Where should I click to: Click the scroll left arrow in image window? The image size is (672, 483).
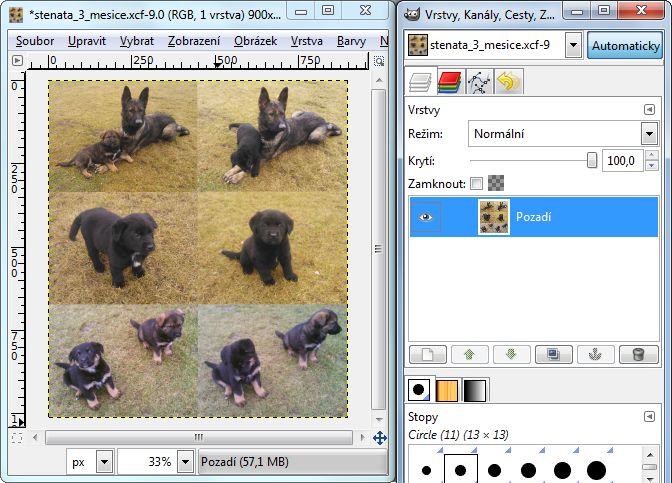(35, 438)
